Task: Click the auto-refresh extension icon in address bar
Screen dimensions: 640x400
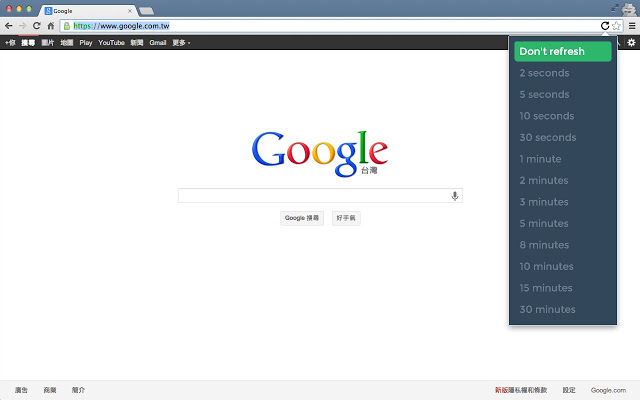Action: 605,26
